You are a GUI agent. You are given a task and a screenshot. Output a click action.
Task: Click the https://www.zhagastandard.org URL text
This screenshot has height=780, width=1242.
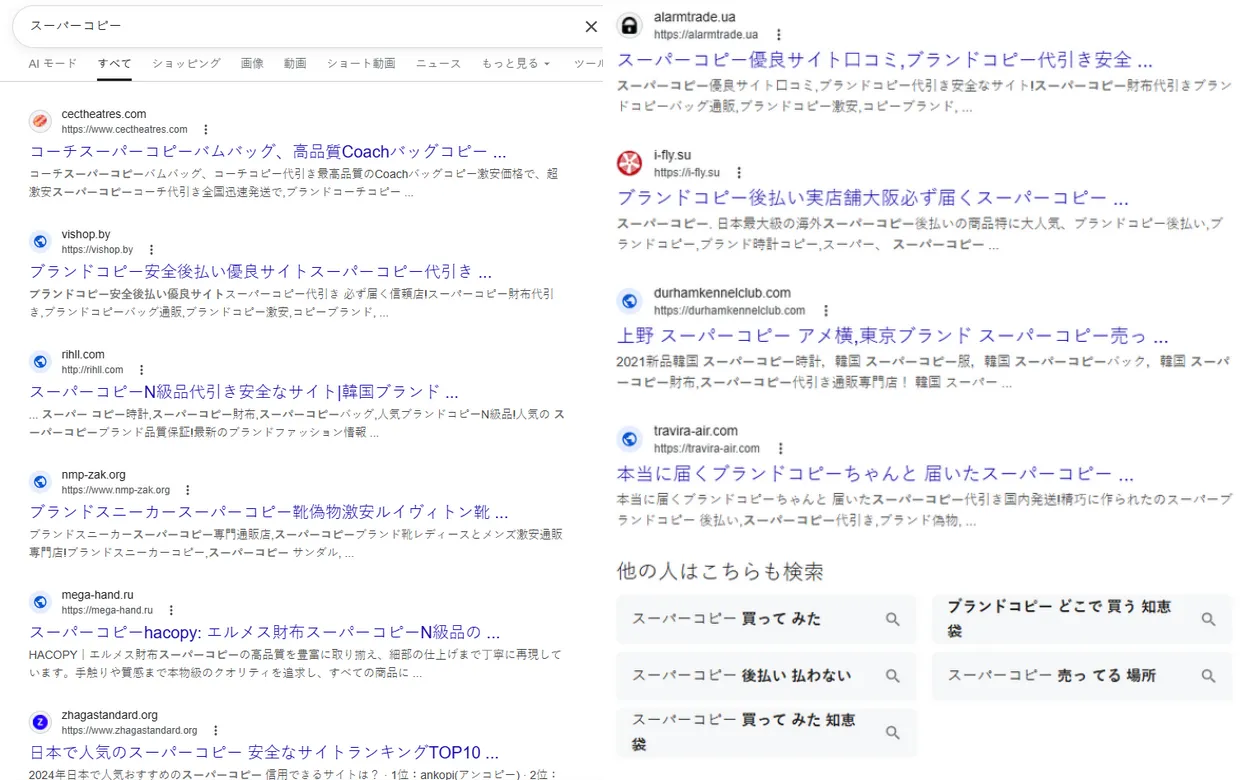(x=129, y=731)
